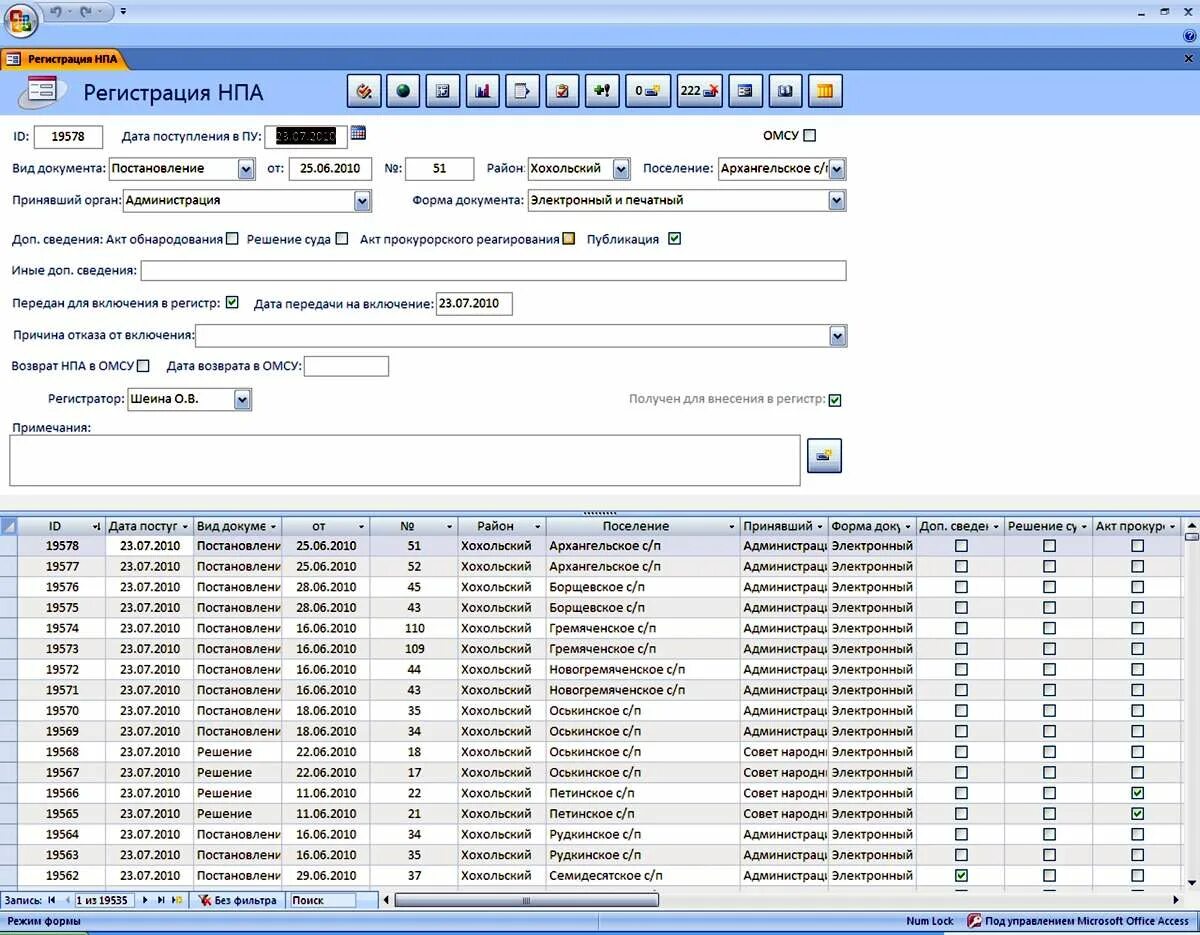Open the Вид документа dropdown
Image resolution: width=1200 pixels, height=935 pixels.
[x=246, y=169]
